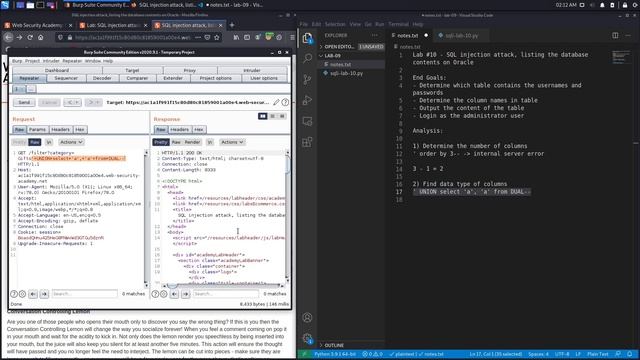Screen dimensions: 640x360
Task: Click the response pane vertical scrollbar
Action: (x=287, y=216)
